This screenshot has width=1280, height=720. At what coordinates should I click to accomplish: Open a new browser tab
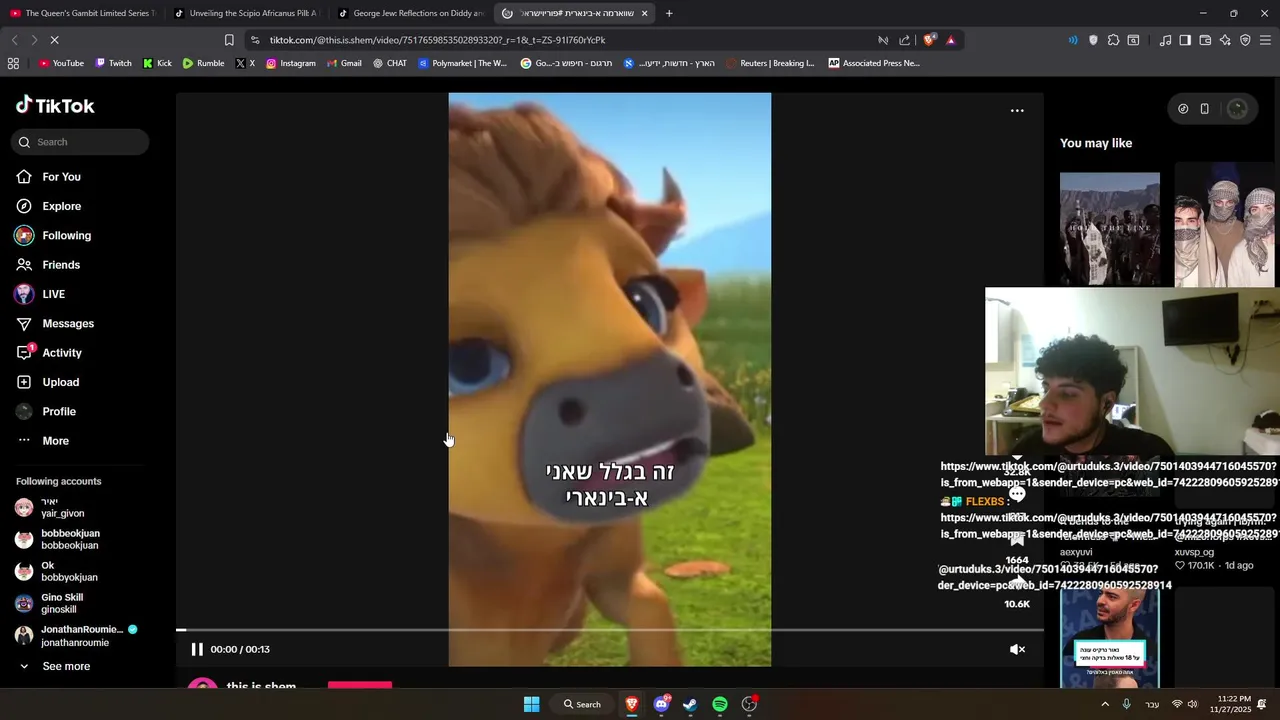click(x=669, y=13)
